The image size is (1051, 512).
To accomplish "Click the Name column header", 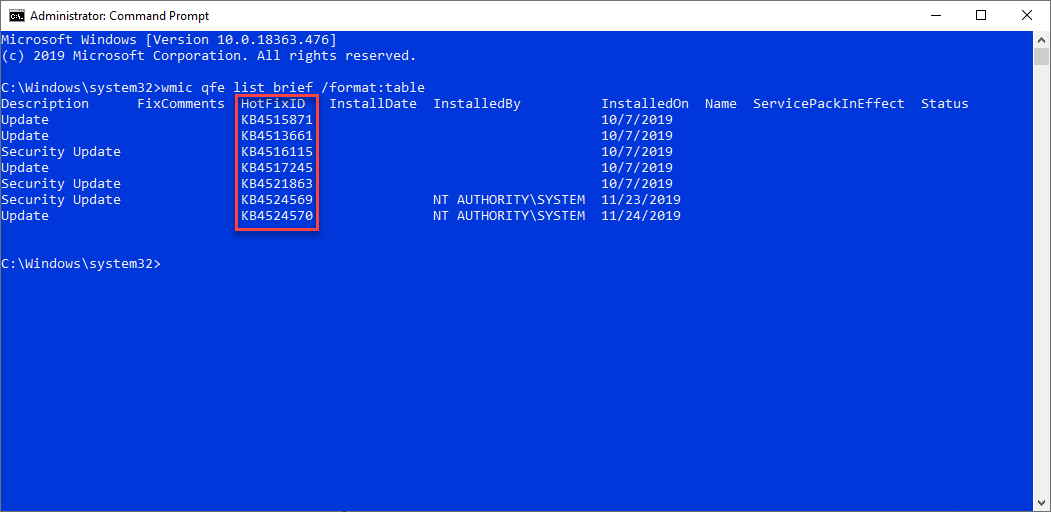I will (721, 104).
